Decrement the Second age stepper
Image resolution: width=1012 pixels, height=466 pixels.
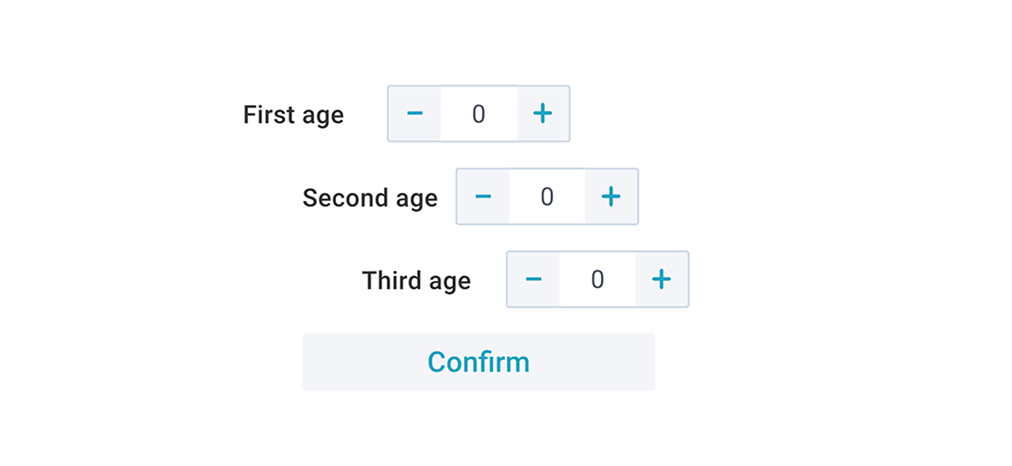pyautogui.click(x=483, y=197)
